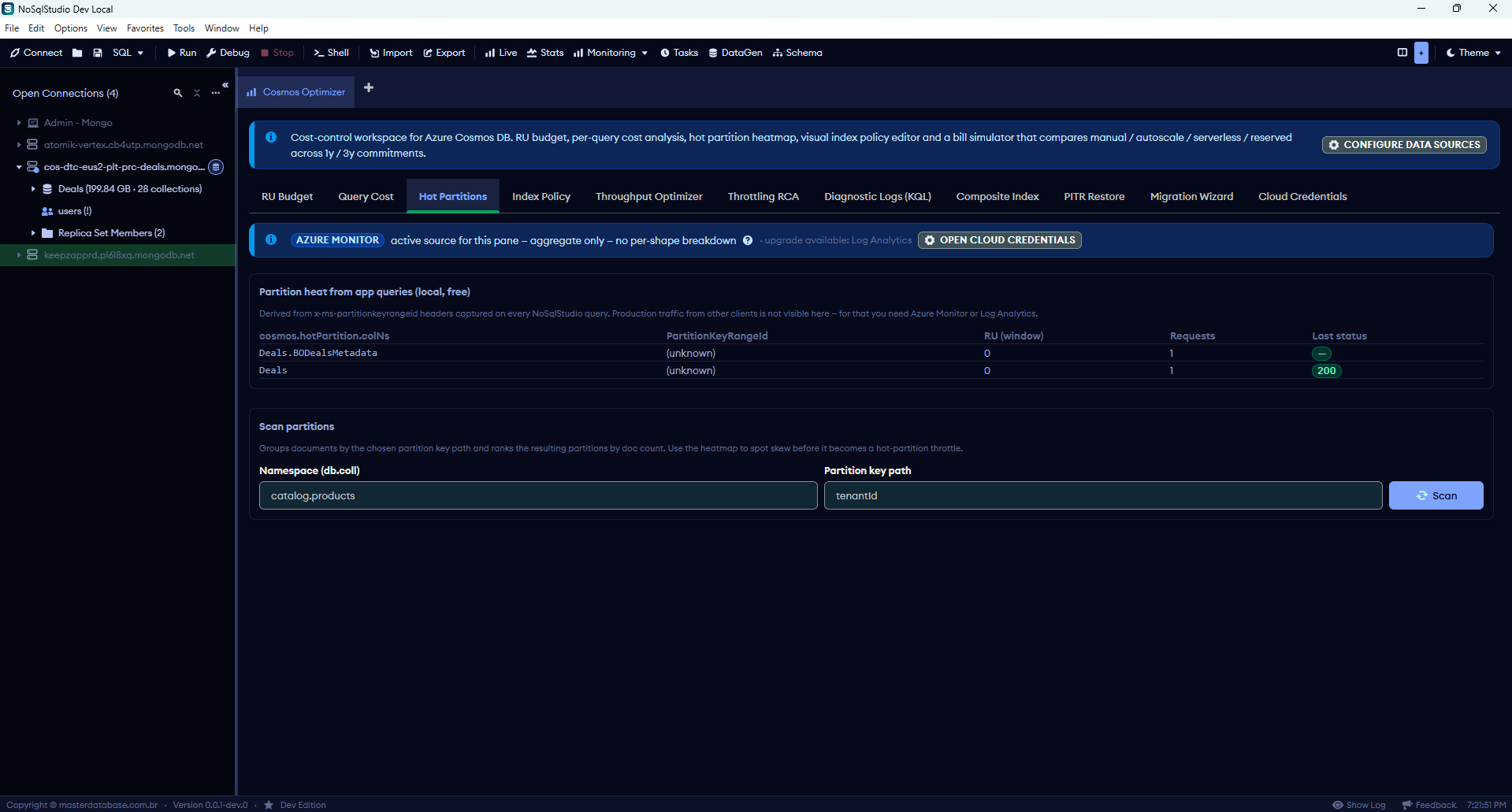
Task: Open the Migration Wizard tab
Action: [1191, 197]
